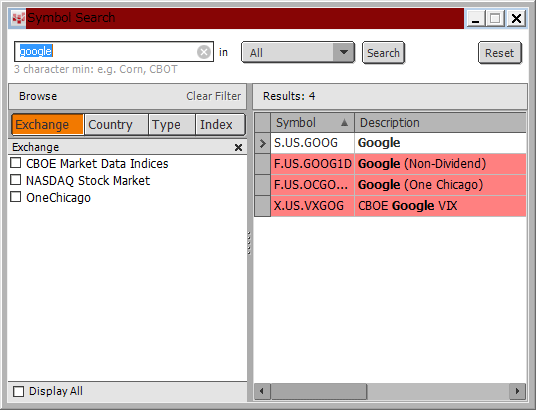
Task: Select the F.US.OCGO... symbol cell
Action: [x=312, y=185]
